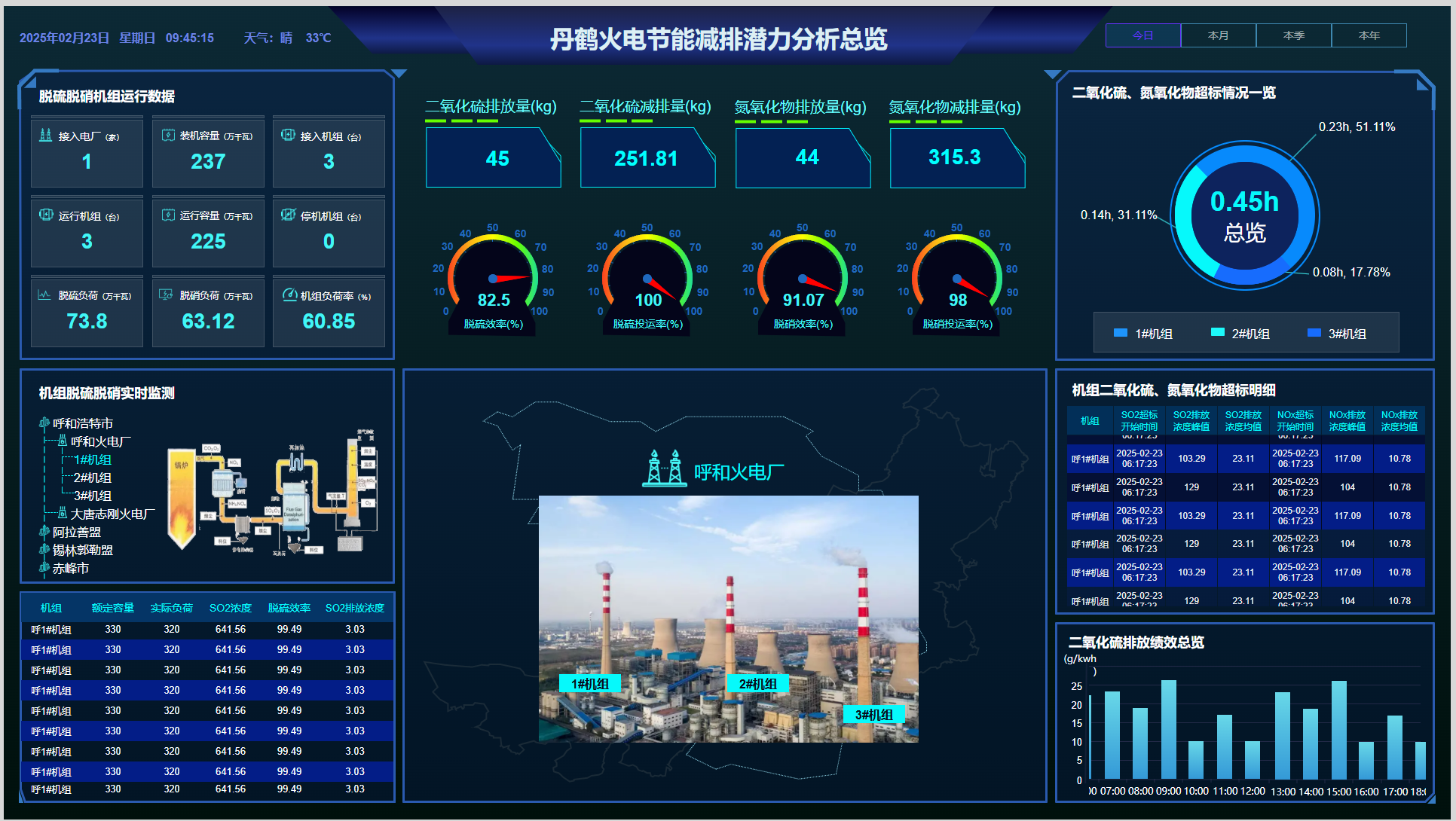
Task: Click the 大唐志刚火电厂 plant icon in the tree
Action: click(63, 513)
